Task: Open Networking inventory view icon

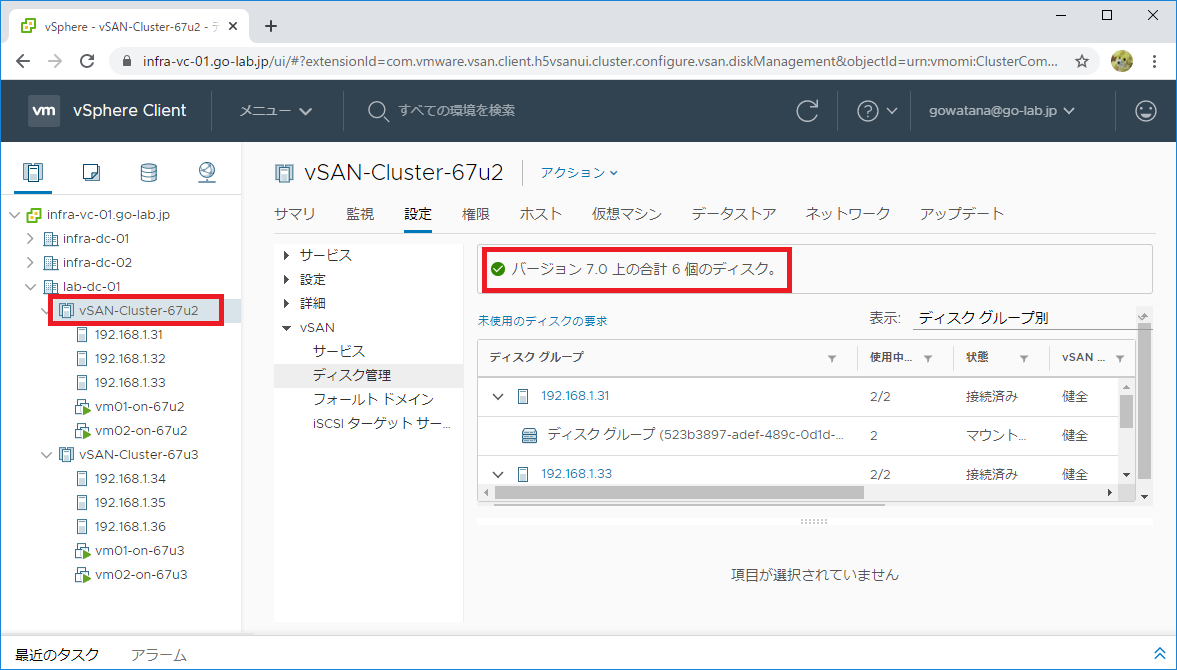Action: (x=206, y=173)
